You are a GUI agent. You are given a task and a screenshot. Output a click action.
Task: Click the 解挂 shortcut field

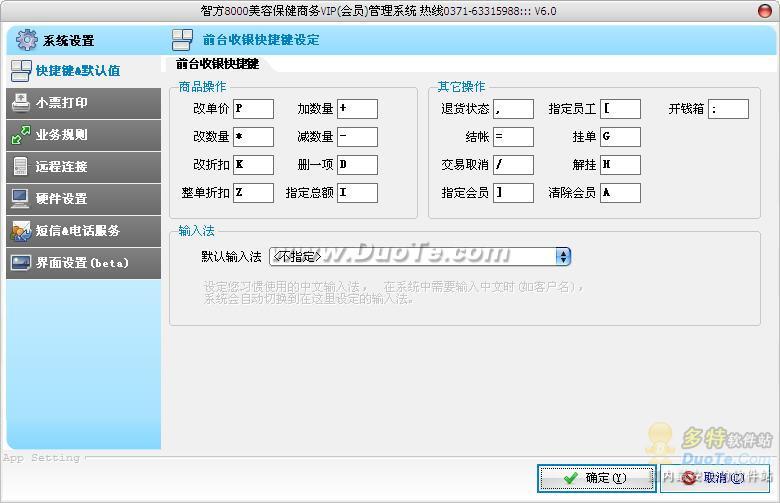coord(620,165)
